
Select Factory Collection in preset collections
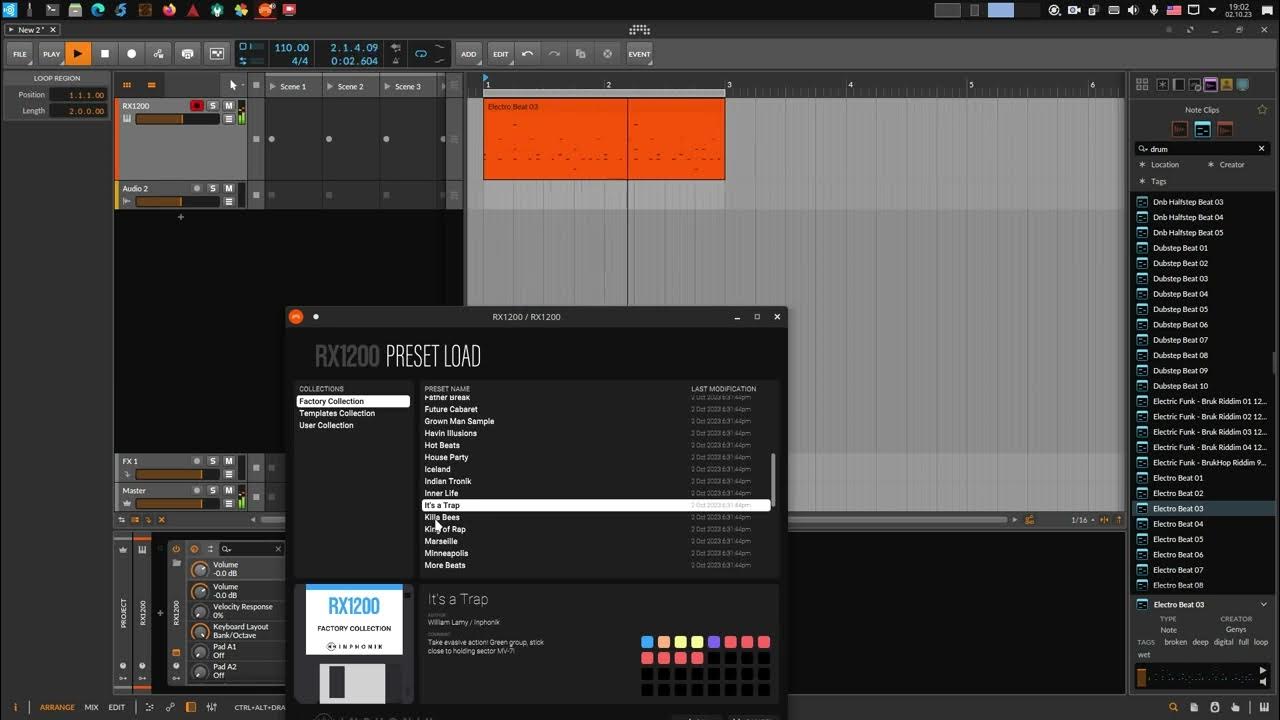pos(353,401)
